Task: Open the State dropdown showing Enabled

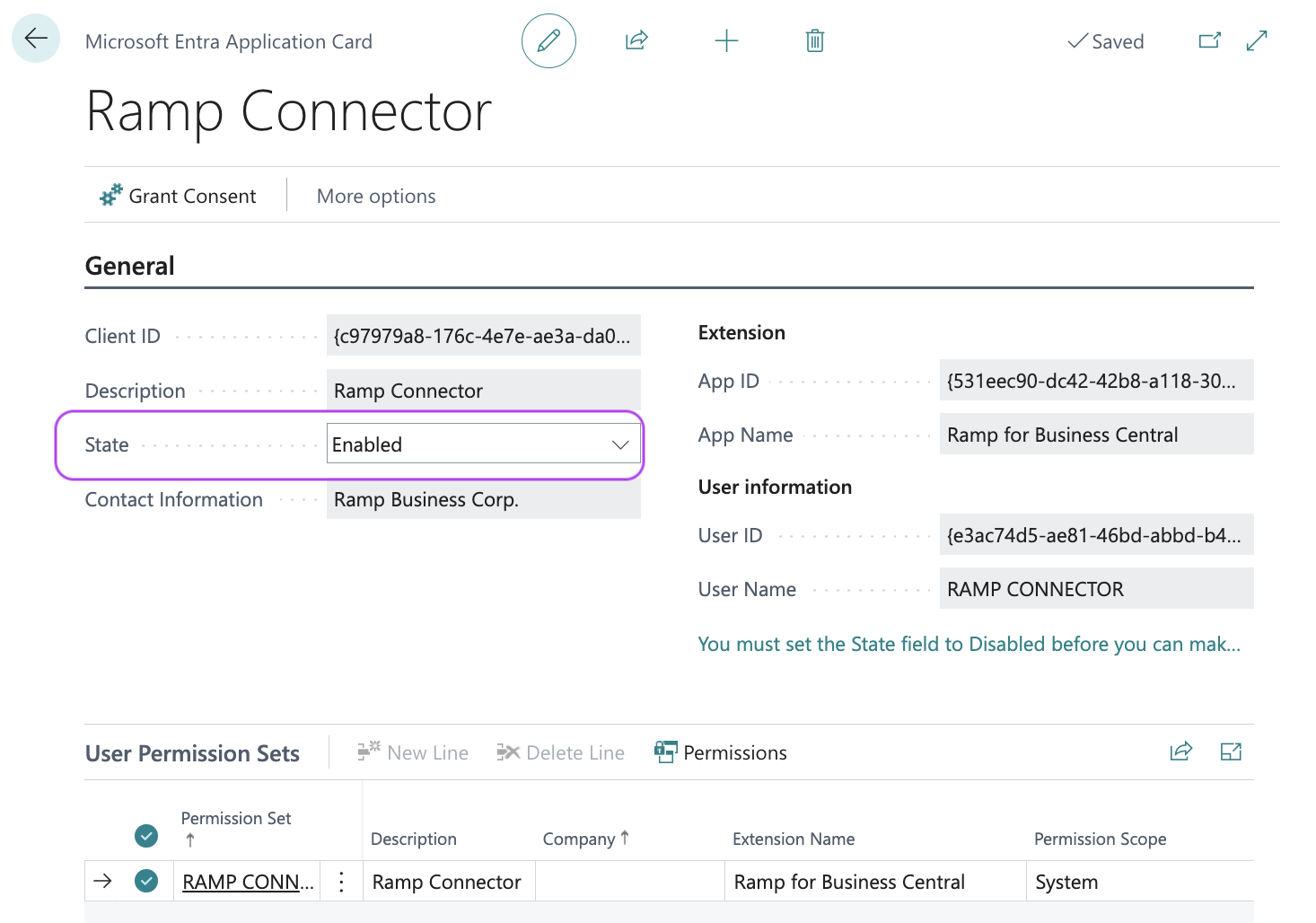Action: pyautogui.click(x=484, y=444)
